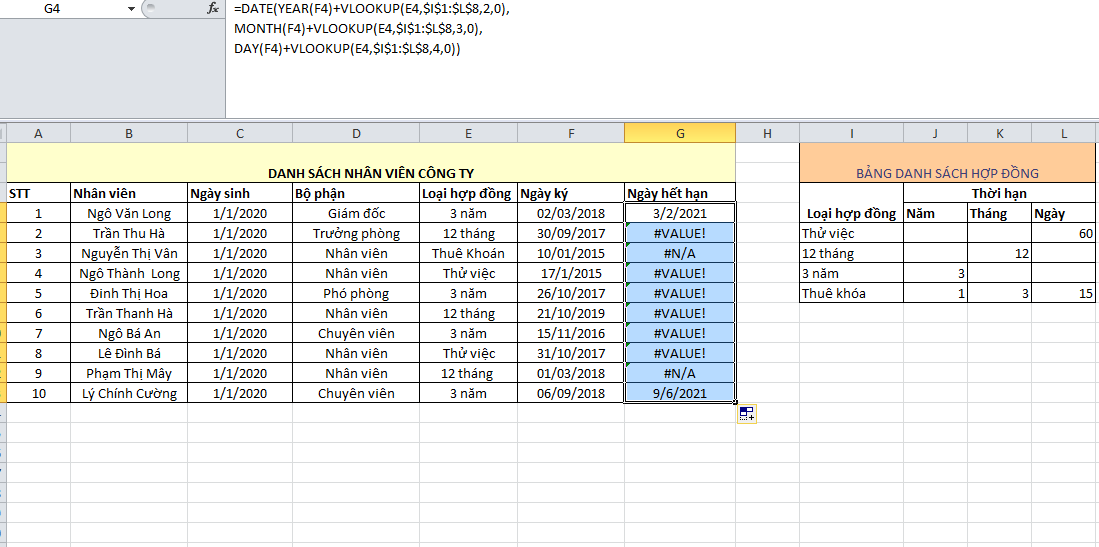Screen dimensions: 1099x547
Task: Click the signing date 31/10/2017
Action: click(x=571, y=353)
